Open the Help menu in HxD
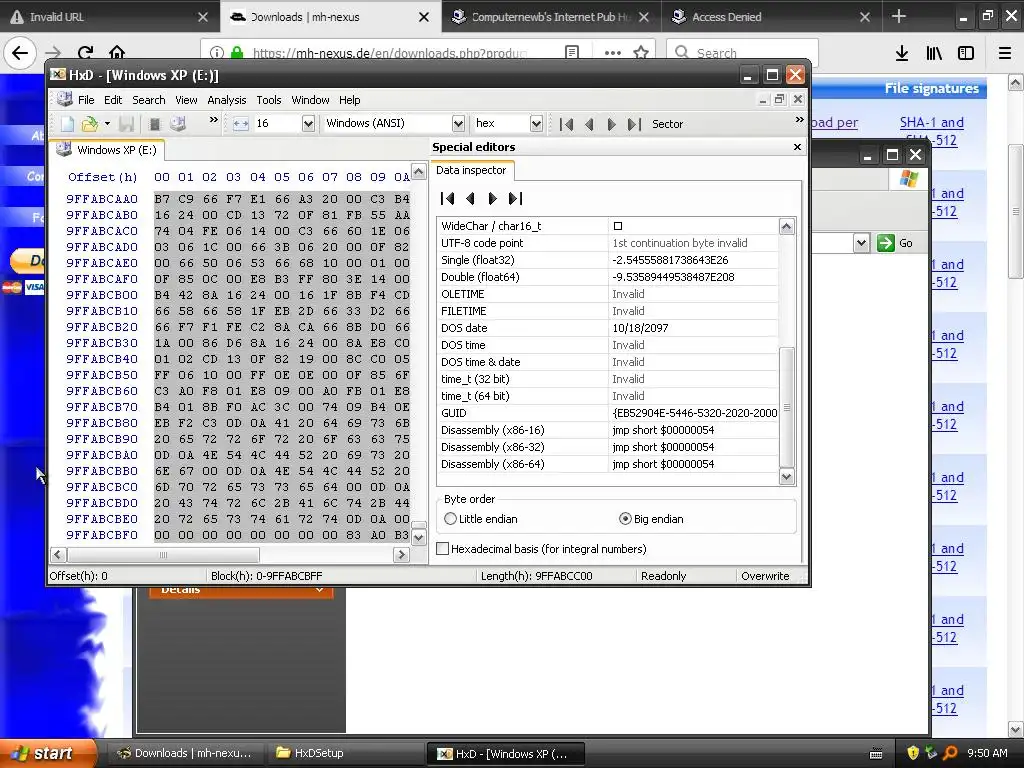This screenshot has height=768, width=1024. pyautogui.click(x=349, y=100)
